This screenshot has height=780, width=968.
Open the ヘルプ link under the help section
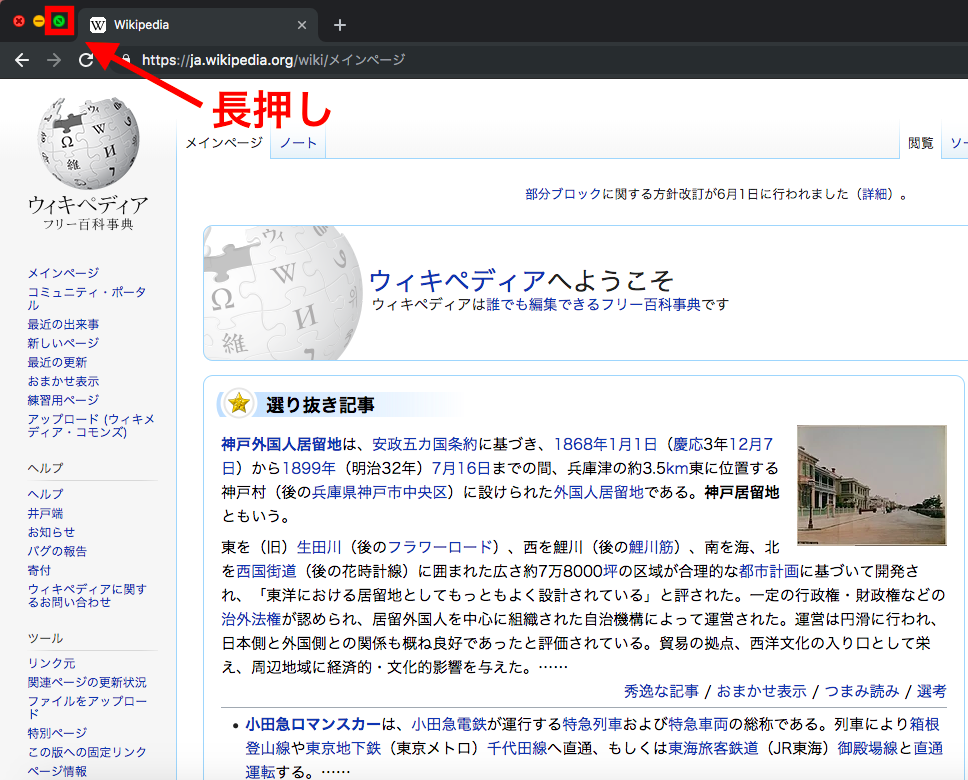[45, 494]
